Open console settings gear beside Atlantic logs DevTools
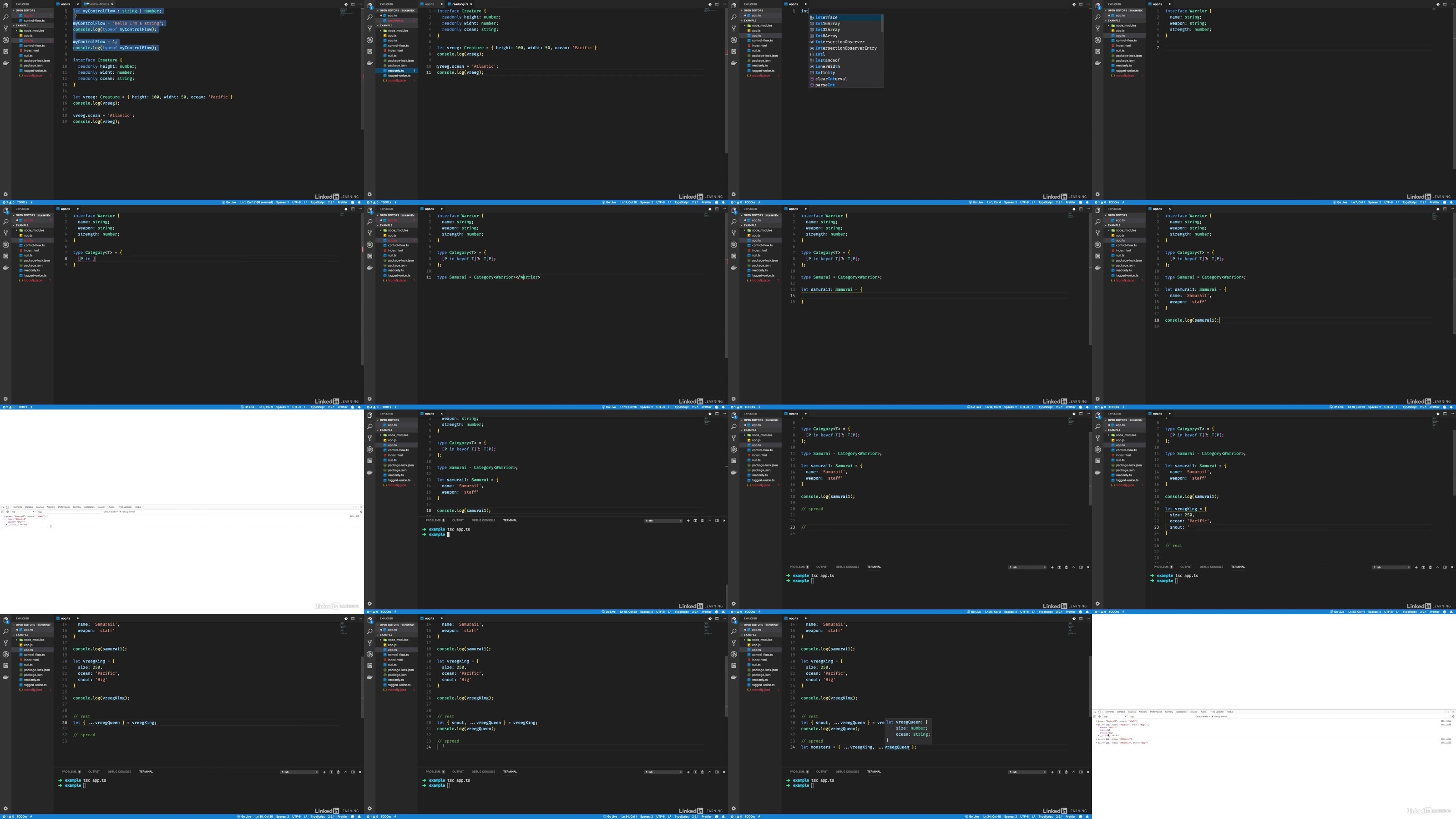The image size is (1456, 819). tap(1453, 716)
